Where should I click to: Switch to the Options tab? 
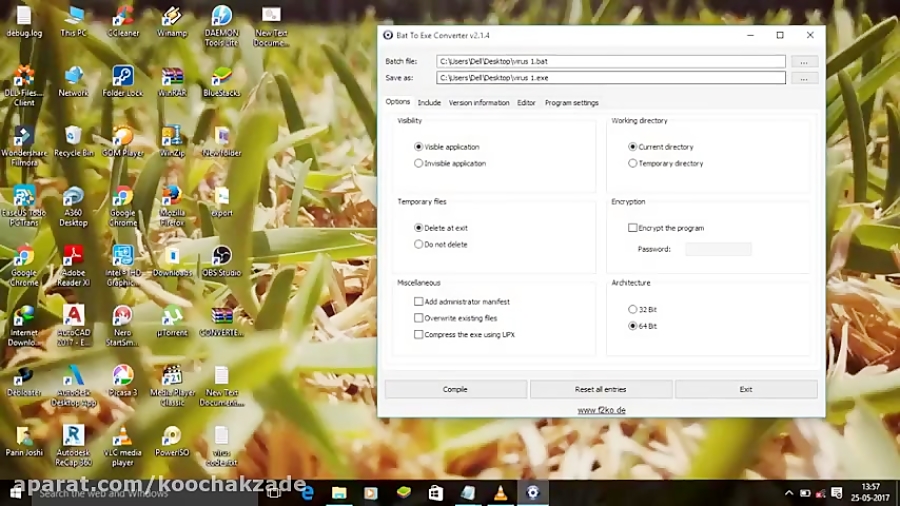click(x=398, y=102)
